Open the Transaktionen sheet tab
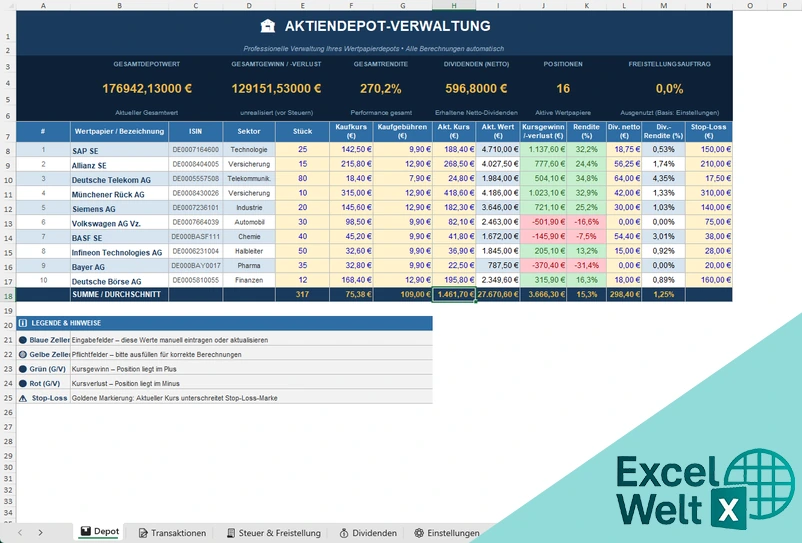Screen dimensions: 802x543 pyautogui.click(x=172, y=533)
